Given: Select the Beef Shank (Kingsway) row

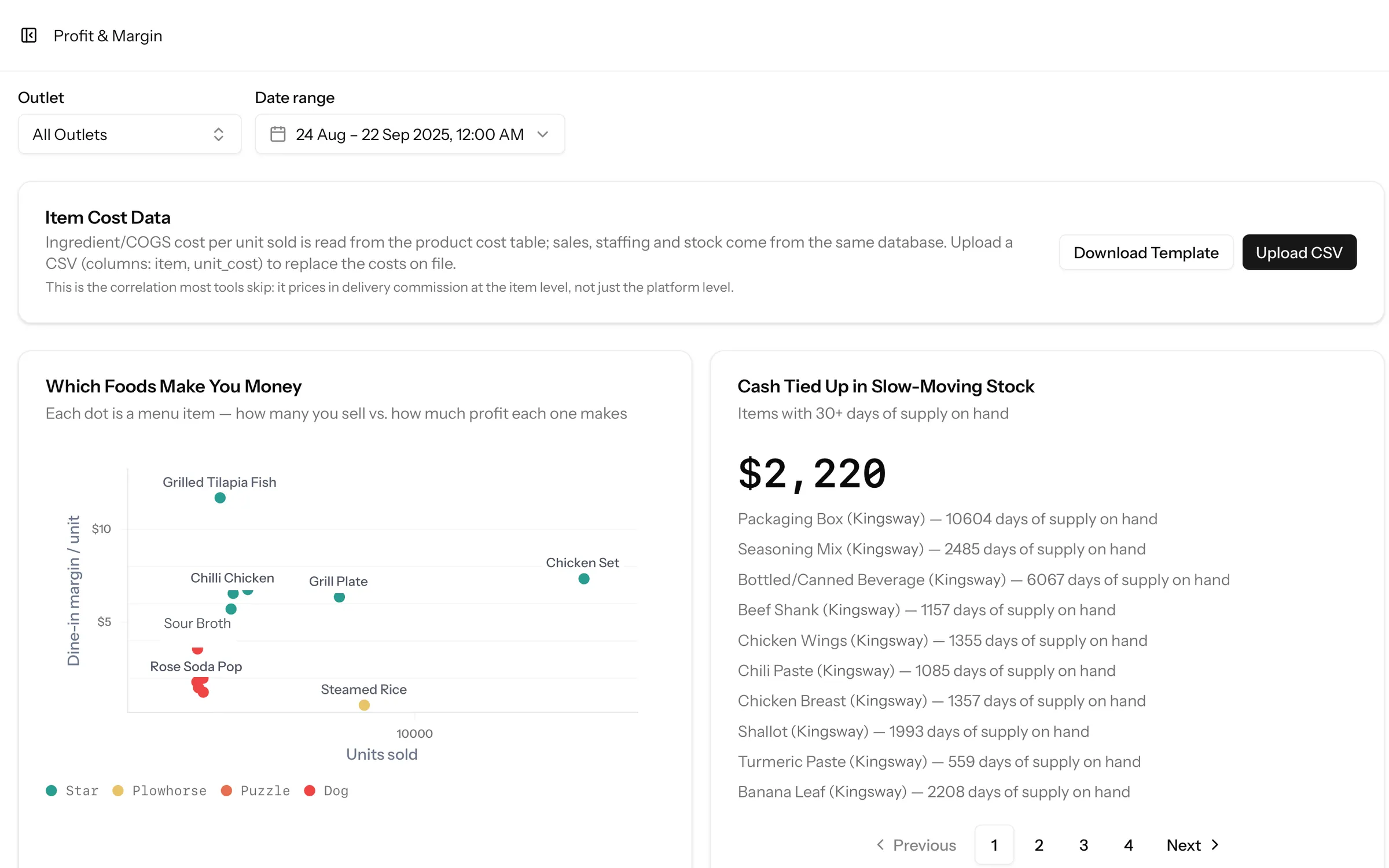Looking at the screenshot, I should [927, 609].
